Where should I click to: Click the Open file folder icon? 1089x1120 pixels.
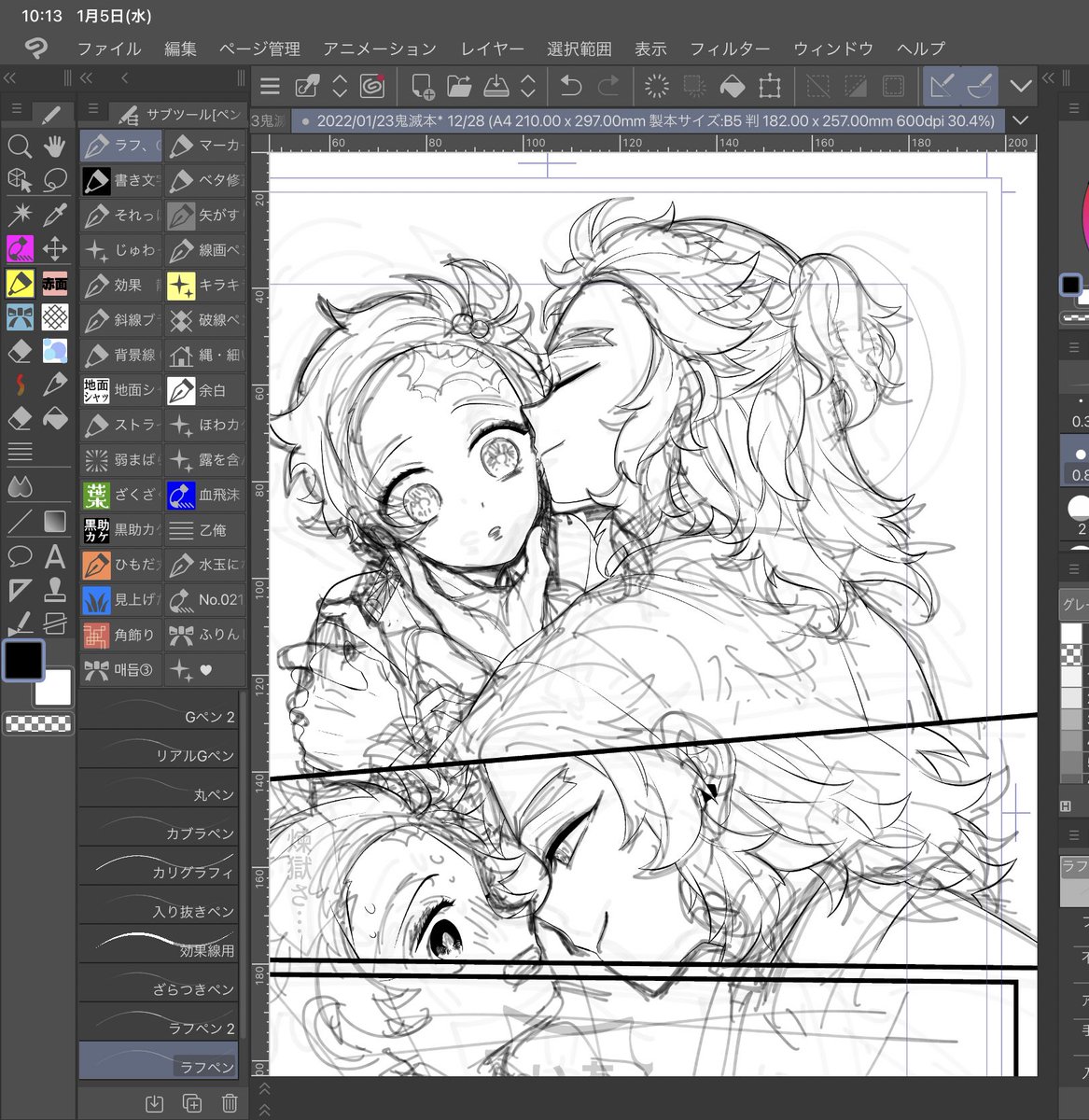point(459,87)
